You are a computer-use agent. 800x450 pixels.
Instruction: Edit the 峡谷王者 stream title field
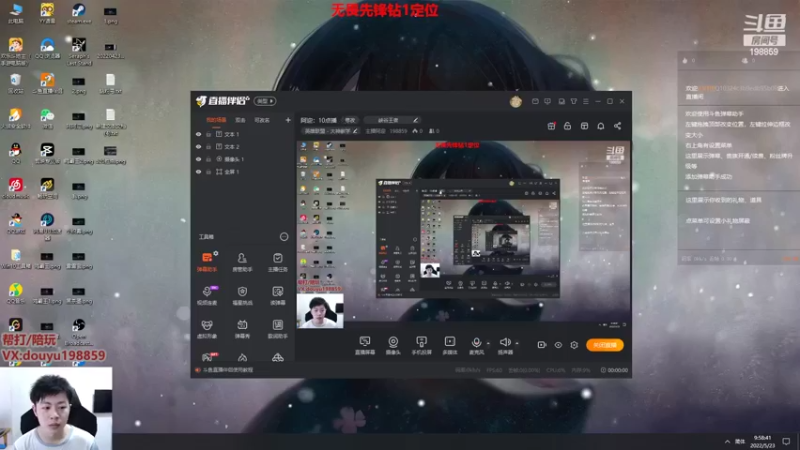(392, 120)
